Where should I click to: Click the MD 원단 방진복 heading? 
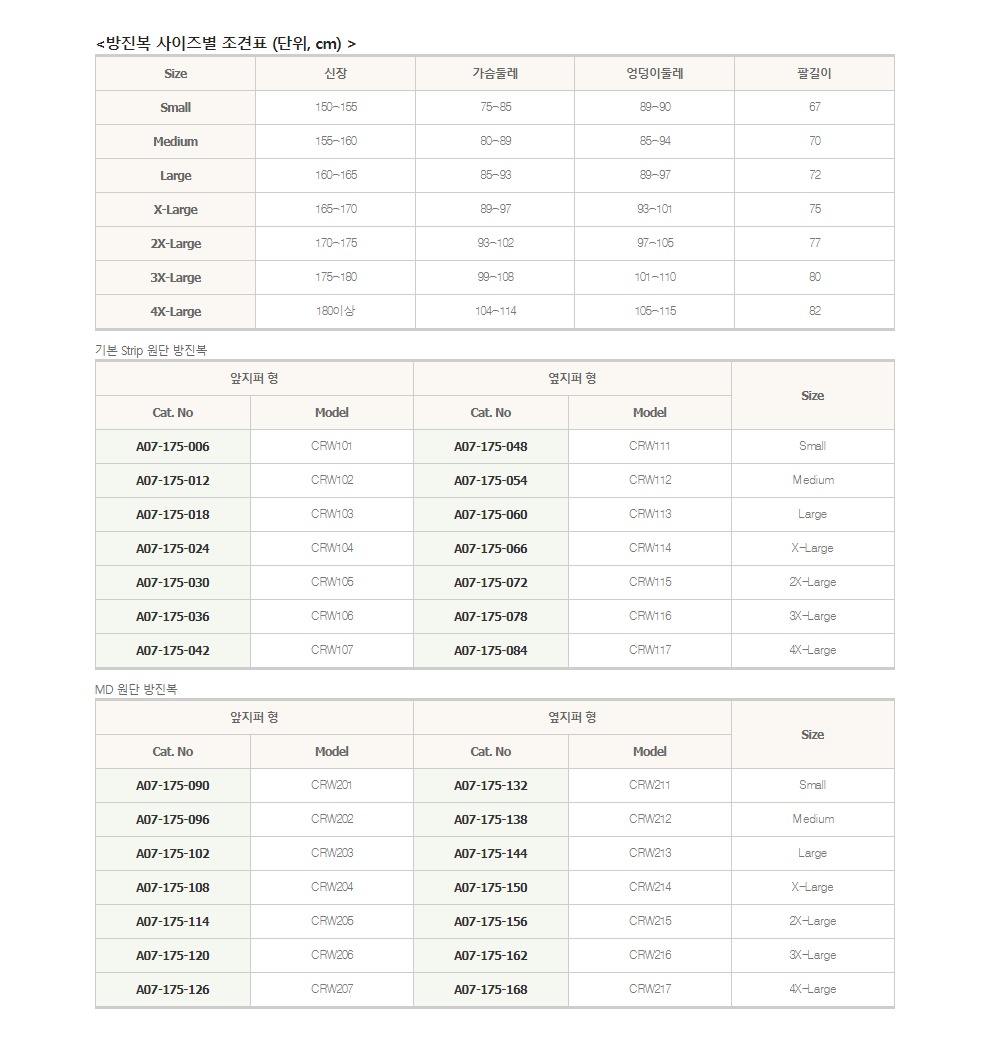[136, 689]
